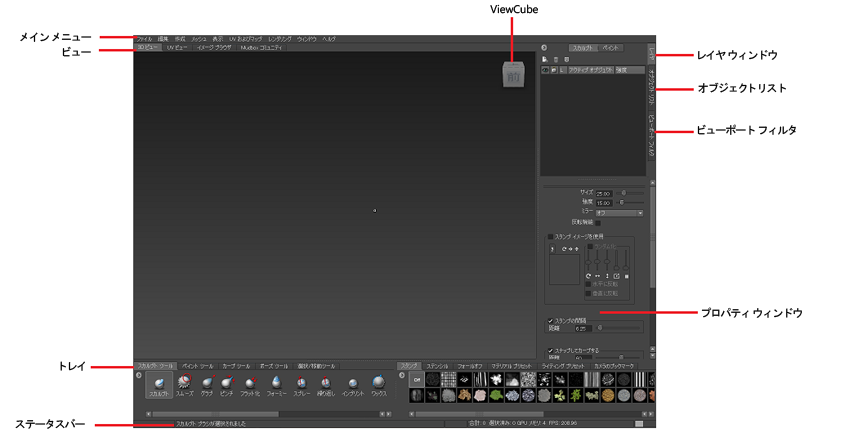Select the Off stamp thumbnail

pos(417,379)
